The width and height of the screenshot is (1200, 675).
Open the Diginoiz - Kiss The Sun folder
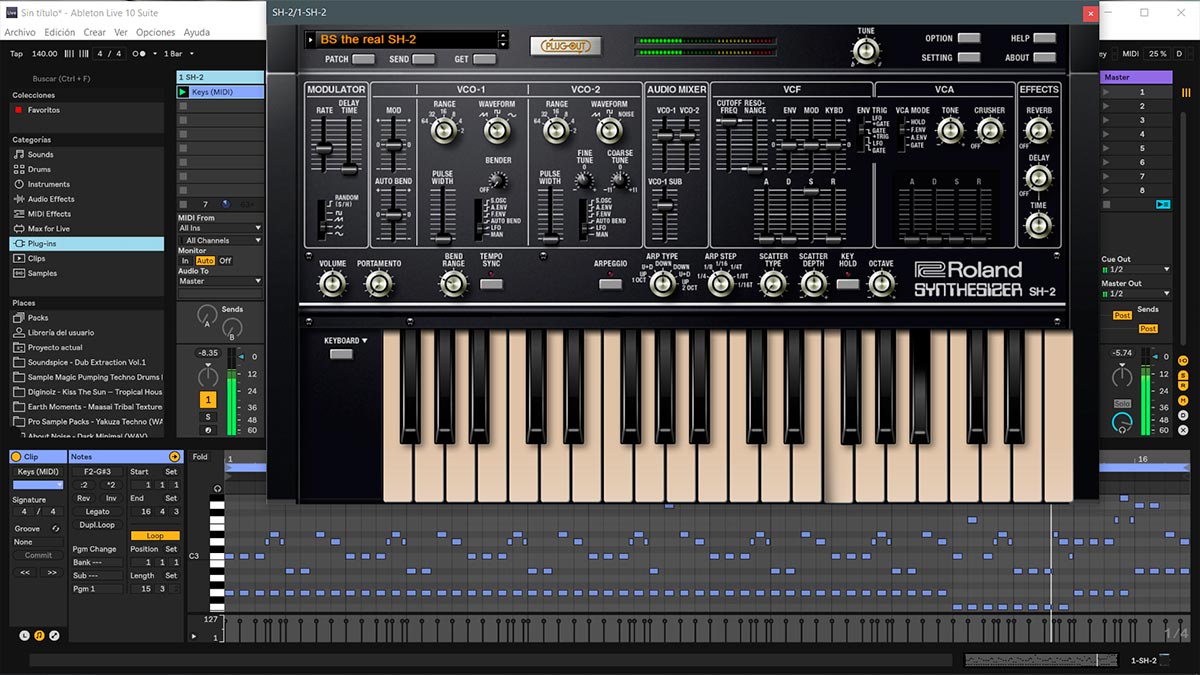pyautogui.click(x=86, y=392)
